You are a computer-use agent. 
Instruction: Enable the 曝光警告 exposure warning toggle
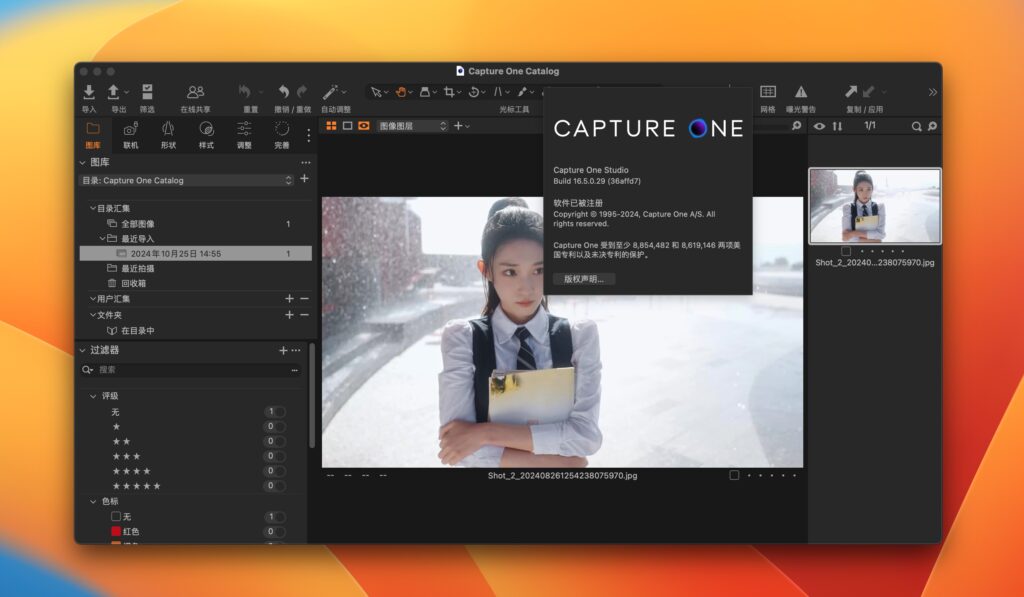(801, 92)
